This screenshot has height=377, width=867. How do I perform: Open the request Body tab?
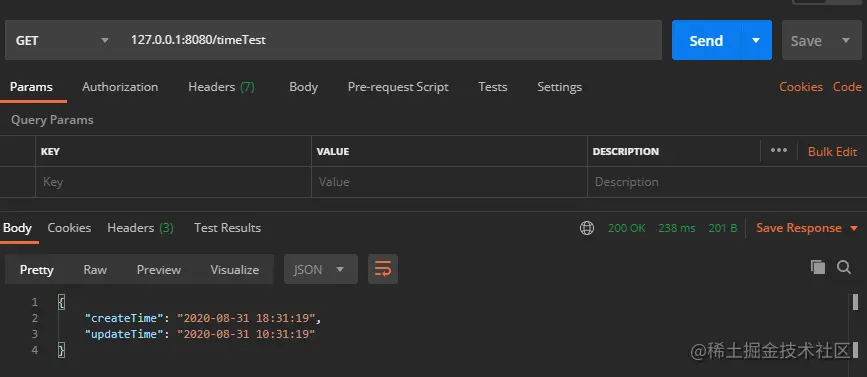coord(304,87)
